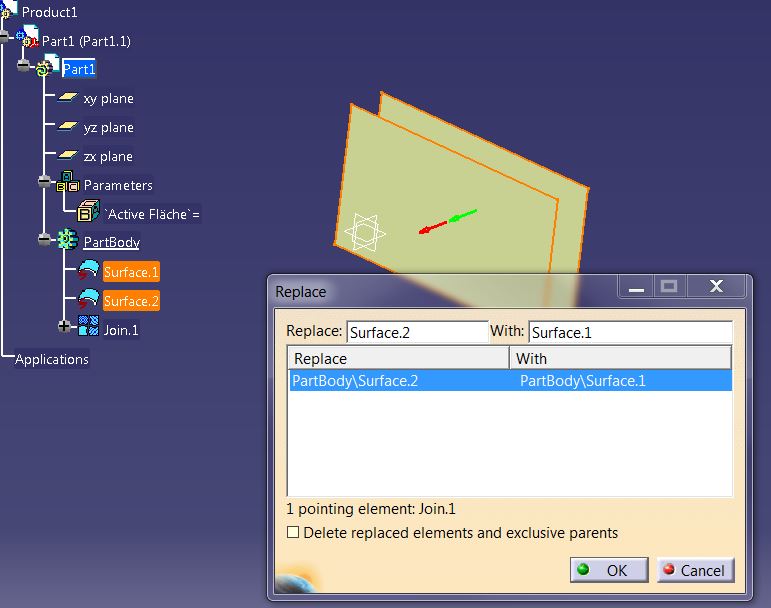This screenshot has width=771, height=608.
Task: Click the Part1 document icon
Action: tap(48, 66)
